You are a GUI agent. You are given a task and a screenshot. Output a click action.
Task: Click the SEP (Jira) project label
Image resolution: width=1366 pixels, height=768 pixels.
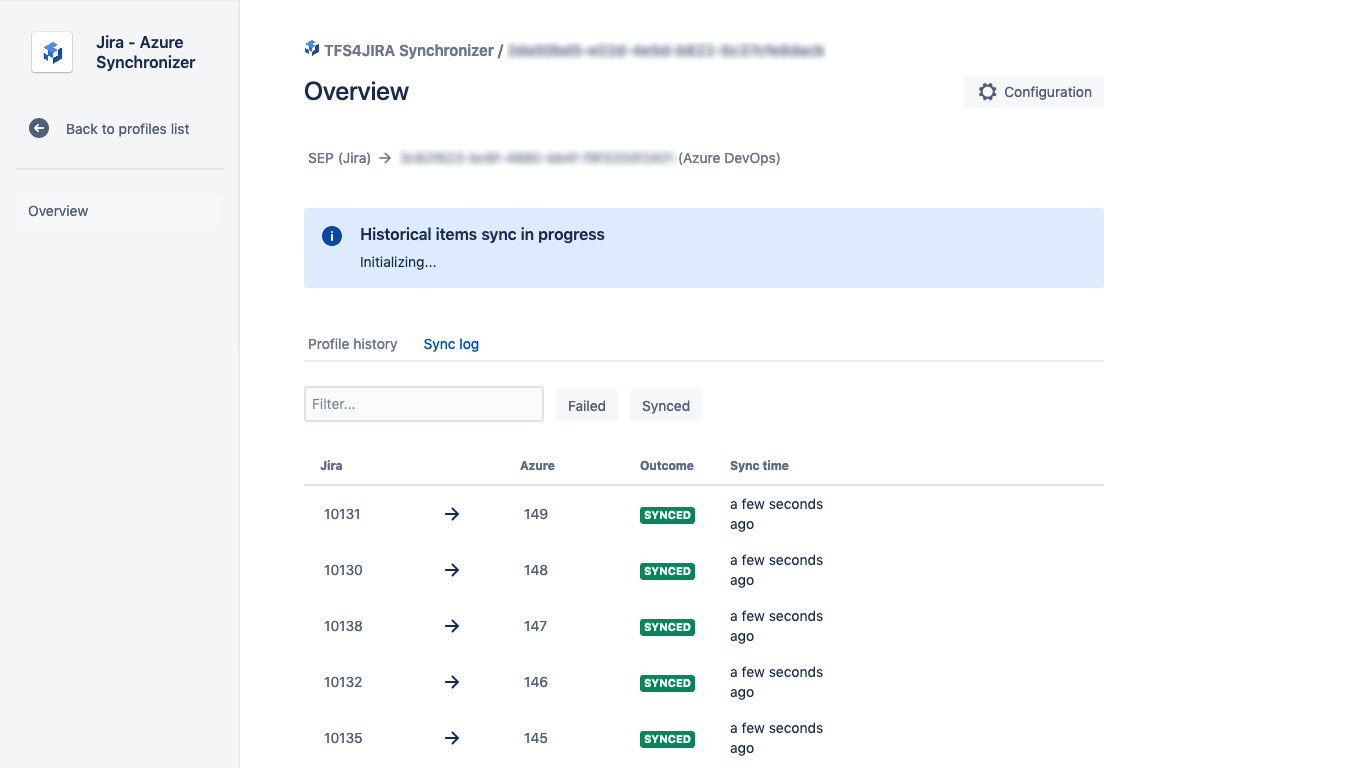pos(339,158)
